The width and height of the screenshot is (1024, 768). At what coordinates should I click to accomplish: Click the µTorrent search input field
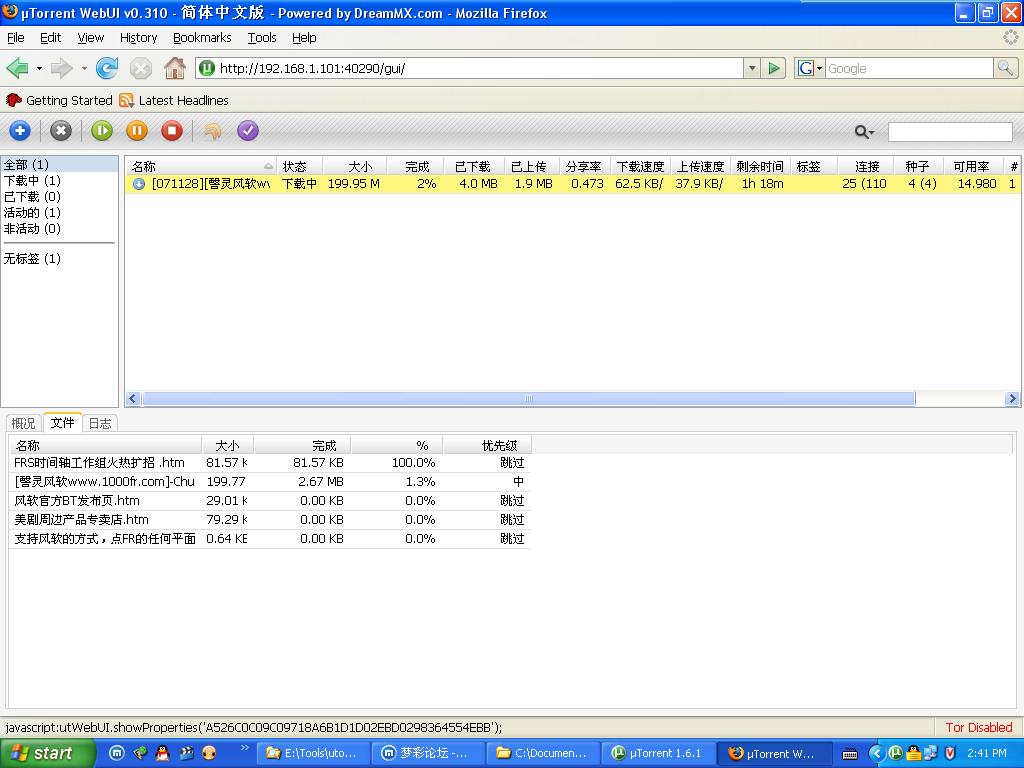click(950, 132)
